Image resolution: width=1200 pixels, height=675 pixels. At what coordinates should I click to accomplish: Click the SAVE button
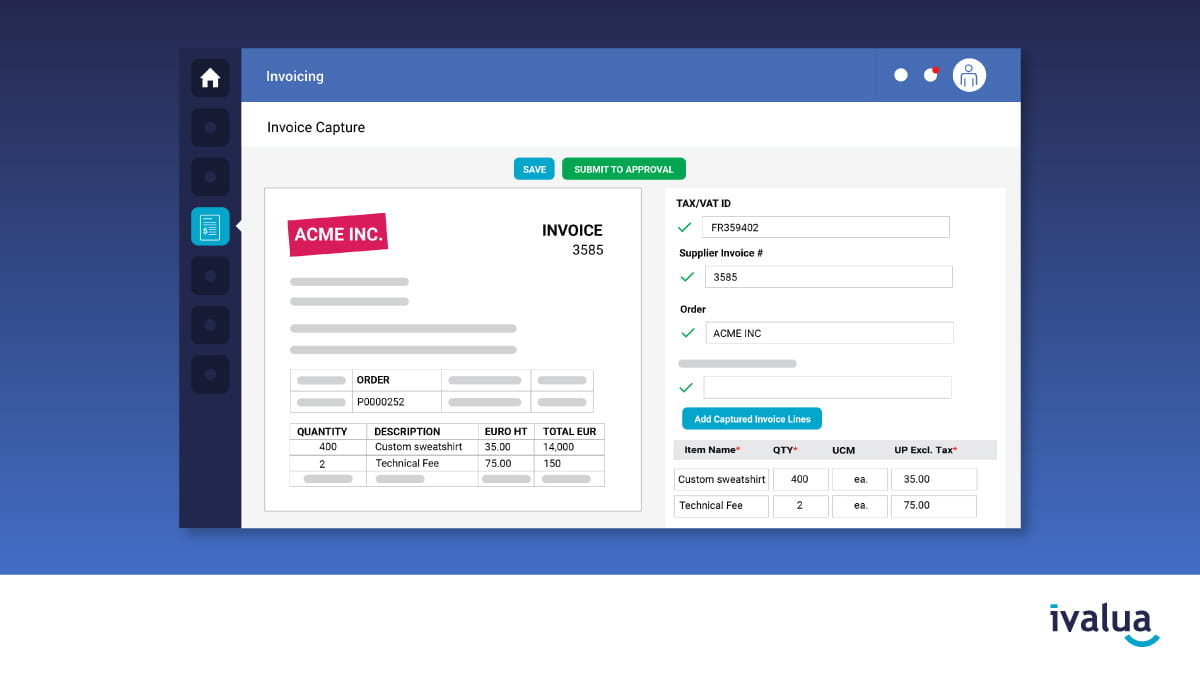533,168
